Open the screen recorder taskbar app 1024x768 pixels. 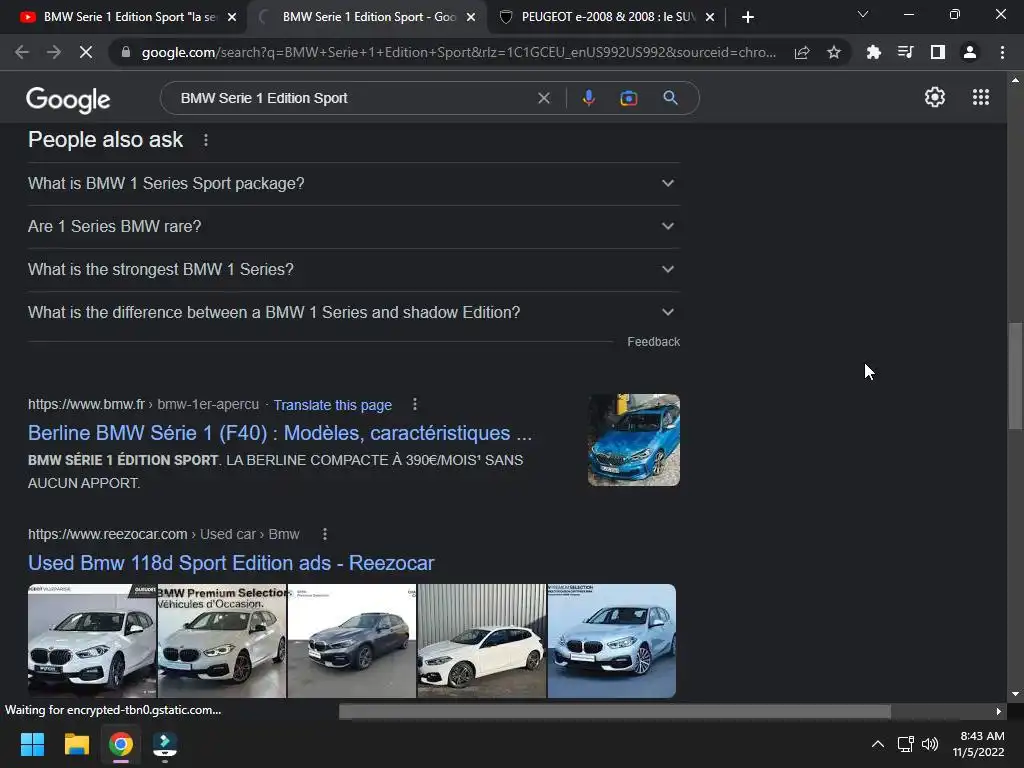coord(165,744)
